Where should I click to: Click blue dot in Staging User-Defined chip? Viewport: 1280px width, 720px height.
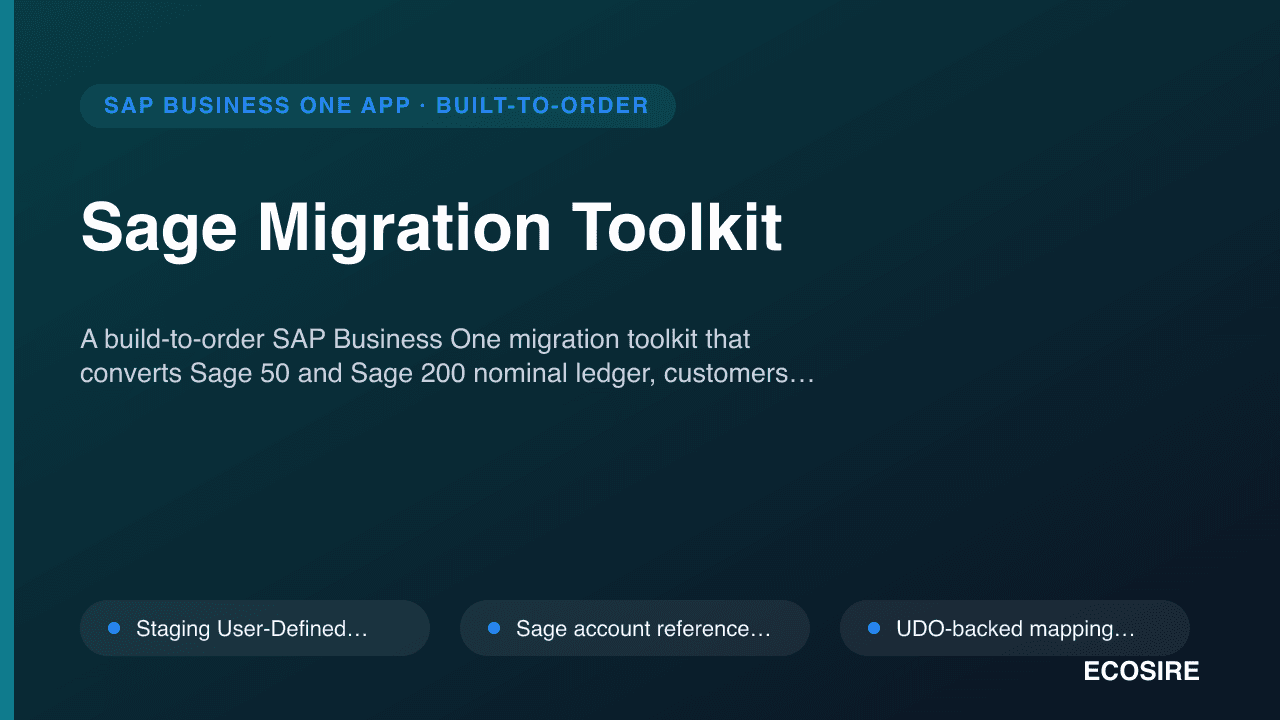click(114, 628)
